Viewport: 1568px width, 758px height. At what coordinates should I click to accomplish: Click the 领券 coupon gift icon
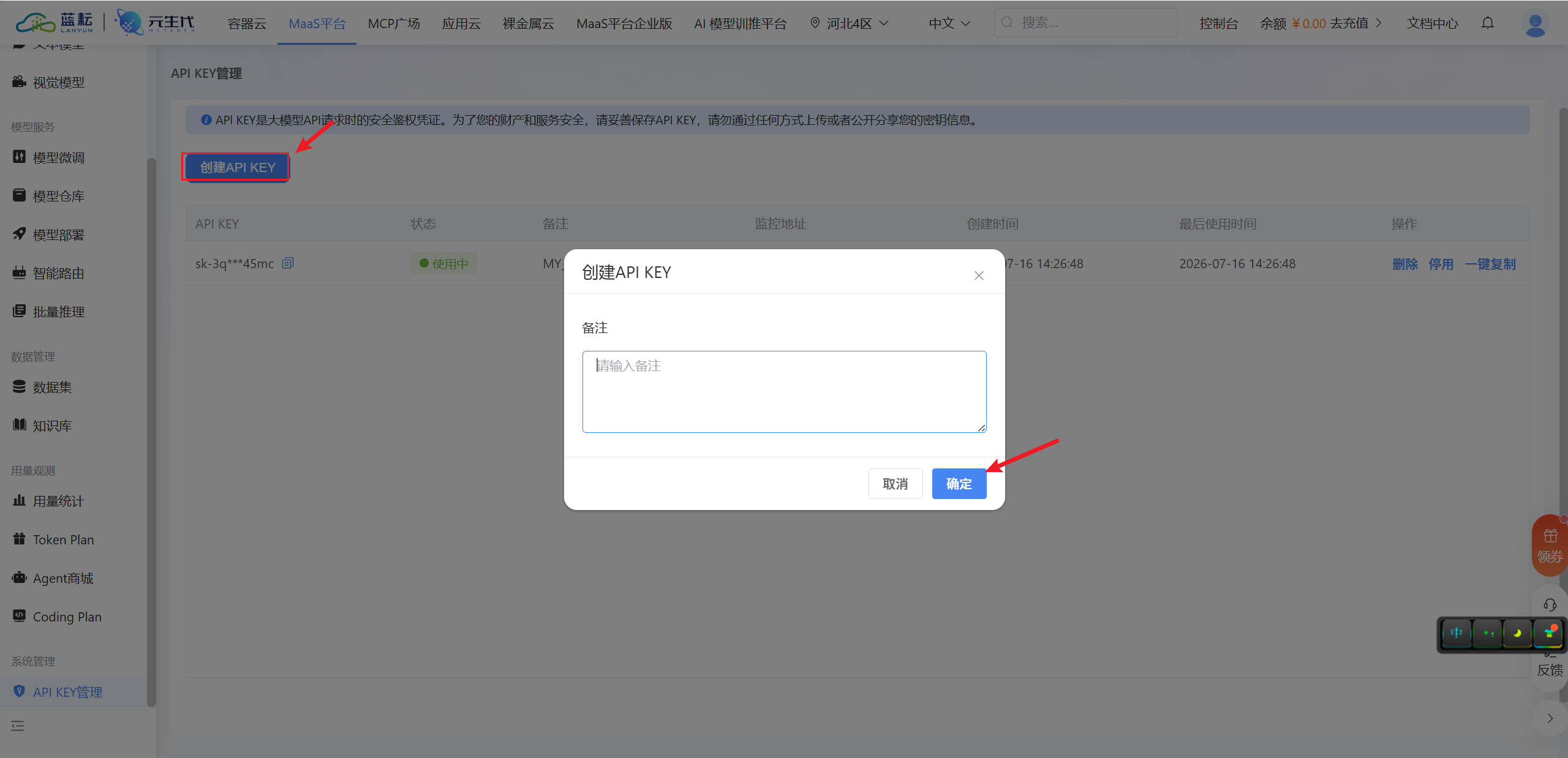1550,545
